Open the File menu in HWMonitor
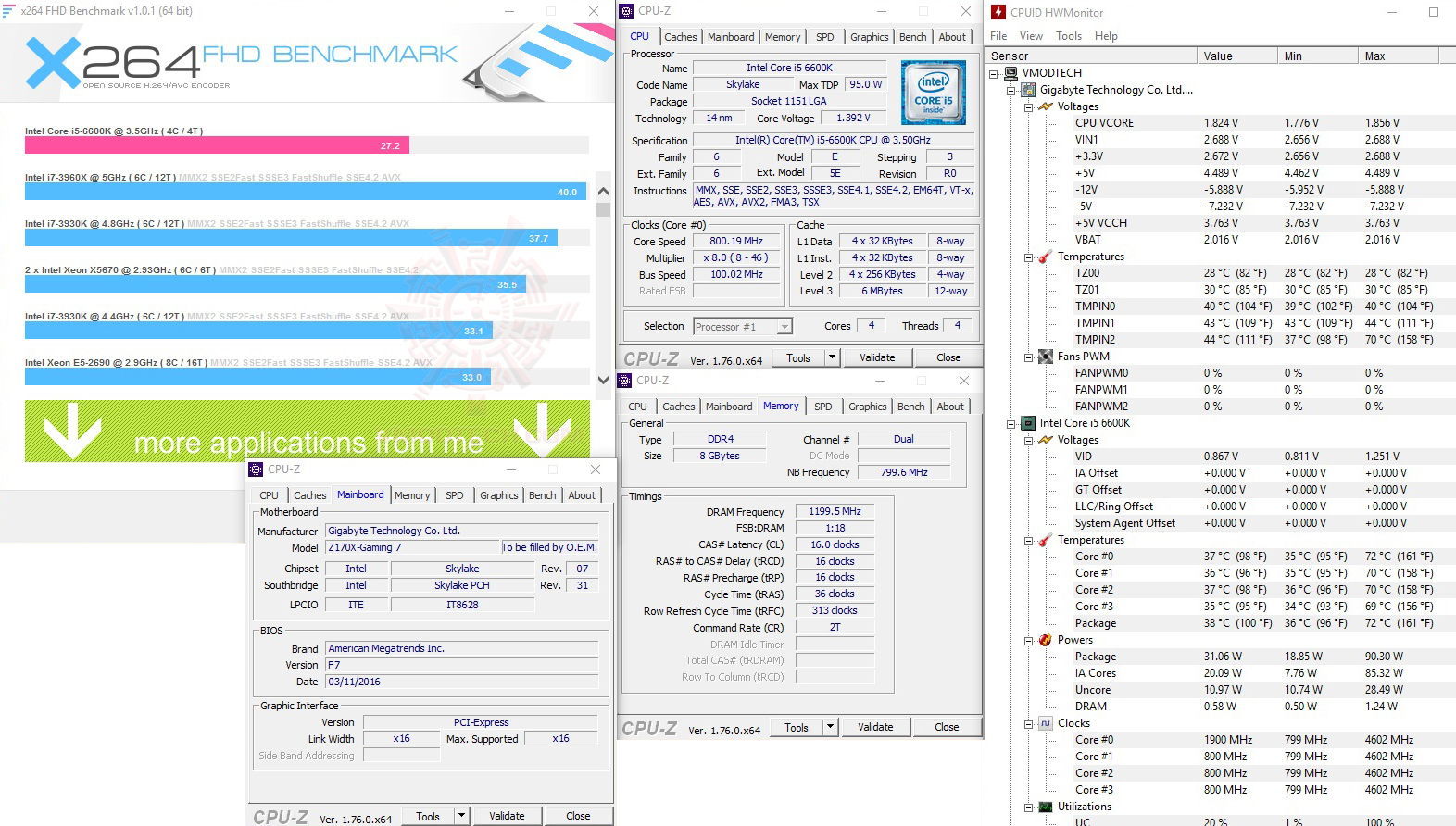 pyautogui.click(x=998, y=36)
